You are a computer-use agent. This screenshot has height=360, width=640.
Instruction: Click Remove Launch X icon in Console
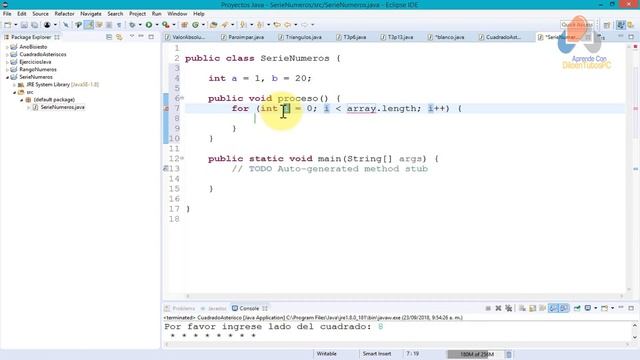click(498, 308)
